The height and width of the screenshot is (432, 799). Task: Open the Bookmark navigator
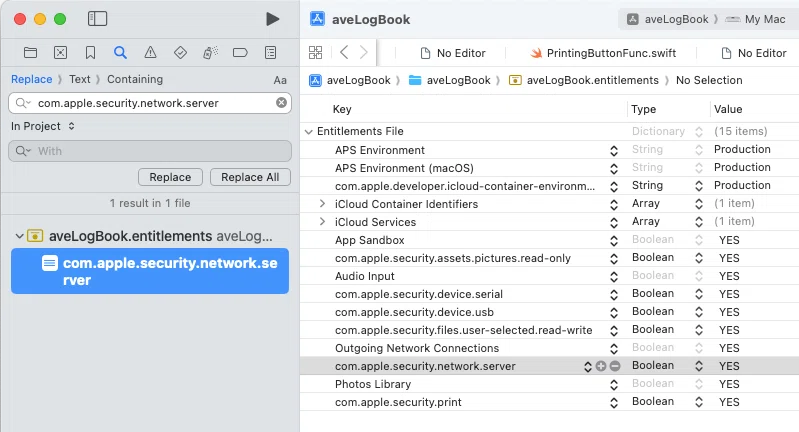pyautogui.click(x=90, y=52)
